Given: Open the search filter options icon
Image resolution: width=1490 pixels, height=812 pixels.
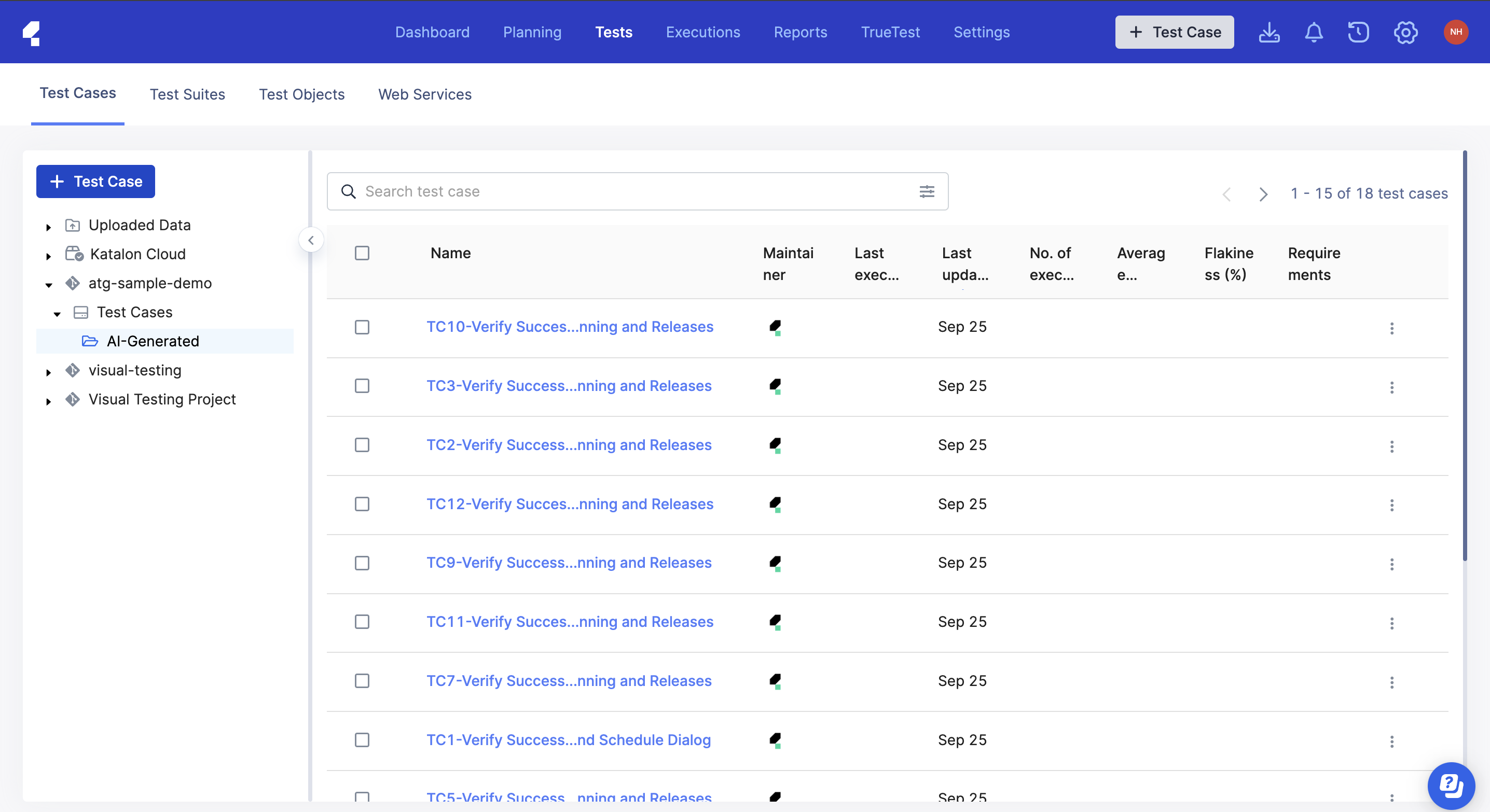Looking at the screenshot, I should coord(927,191).
